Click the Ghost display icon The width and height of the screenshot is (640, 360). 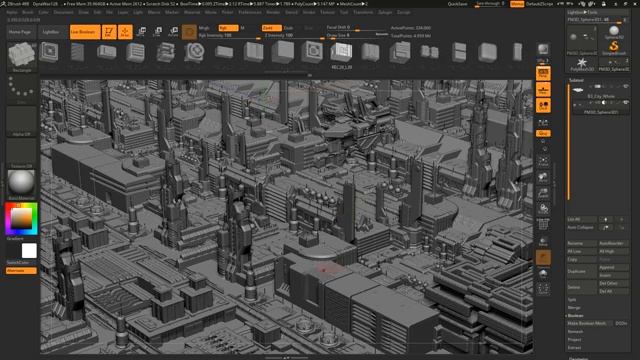click(x=543, y=273)
